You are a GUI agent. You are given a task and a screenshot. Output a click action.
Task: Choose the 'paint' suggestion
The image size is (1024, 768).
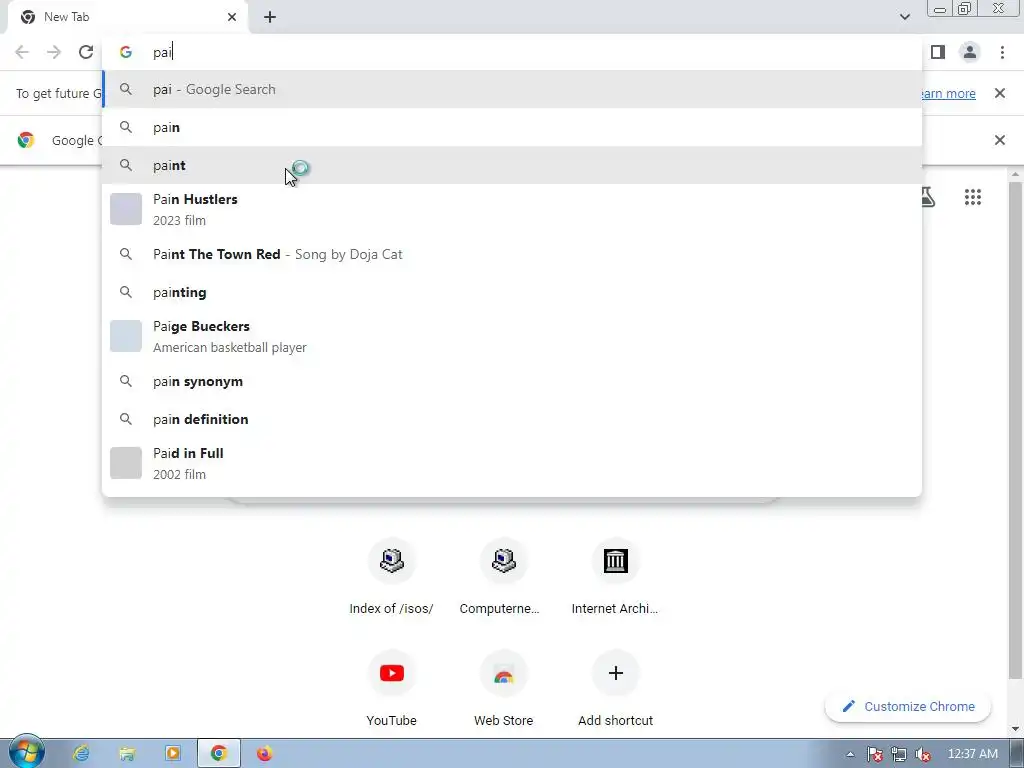(x=512, y=165)
